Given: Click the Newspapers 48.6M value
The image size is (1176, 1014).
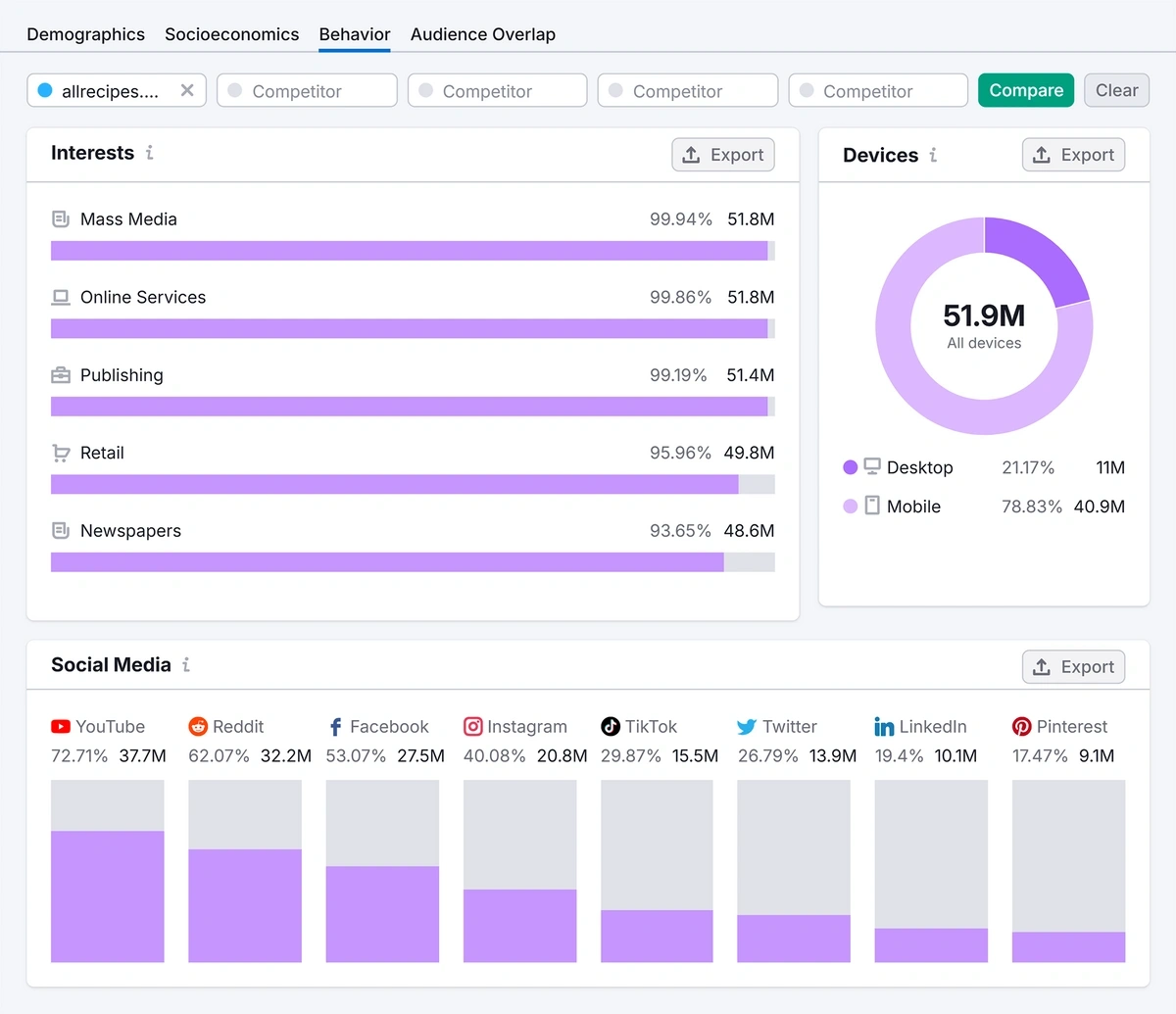Looking at the screenshot, I should [x=749, y=530].
